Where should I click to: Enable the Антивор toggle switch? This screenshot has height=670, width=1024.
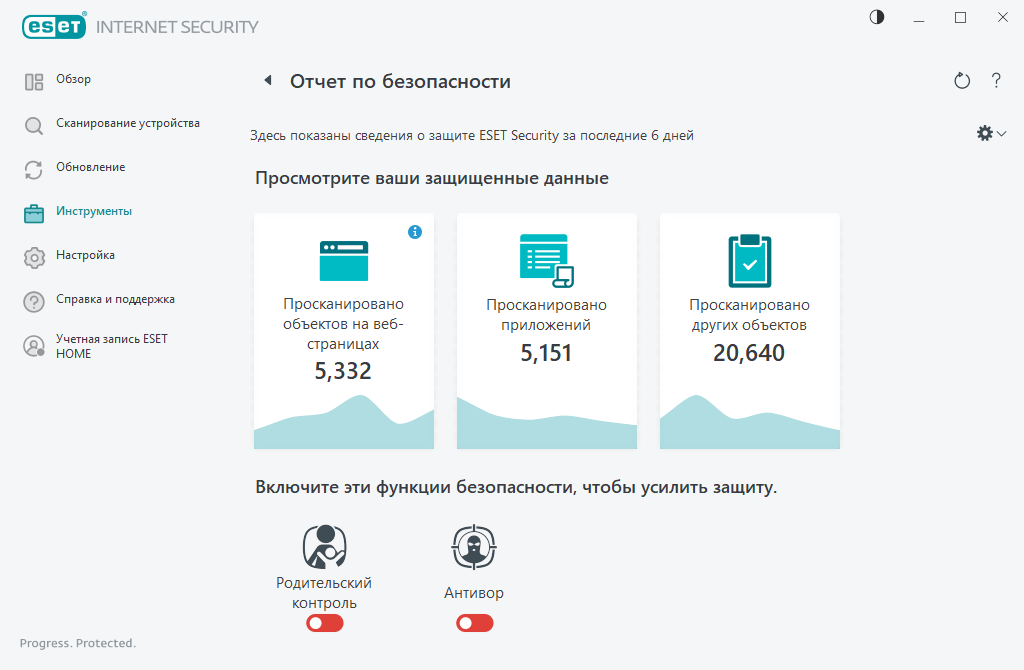(x=475, y=624)
